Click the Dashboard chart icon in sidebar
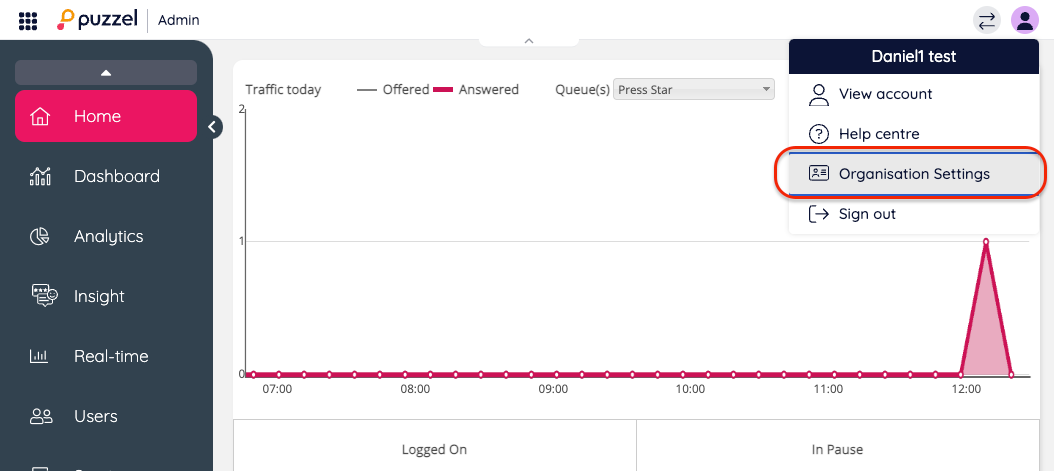 41,177
